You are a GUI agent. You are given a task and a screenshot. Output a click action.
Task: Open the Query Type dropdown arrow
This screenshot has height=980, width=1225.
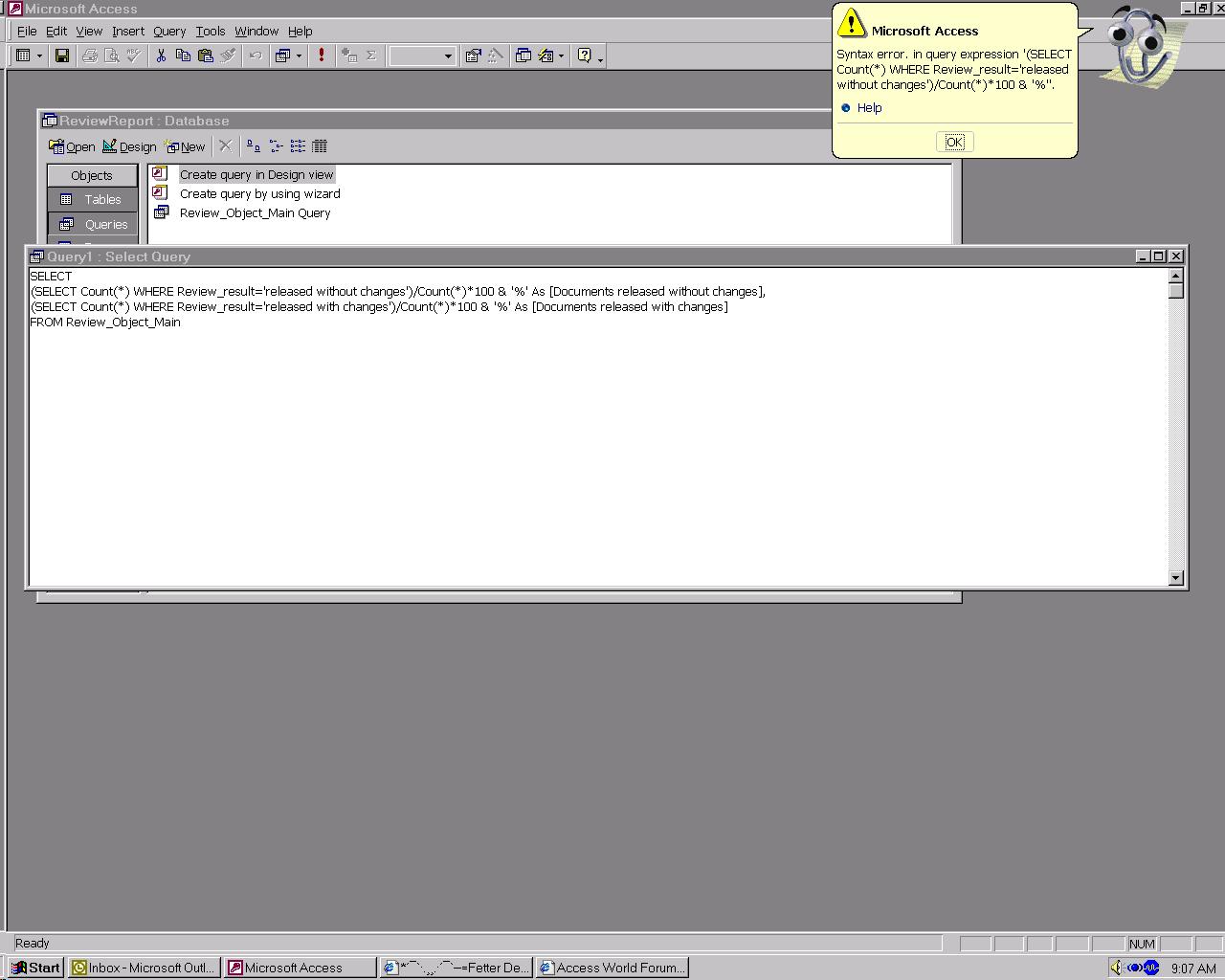click(299, 56)
